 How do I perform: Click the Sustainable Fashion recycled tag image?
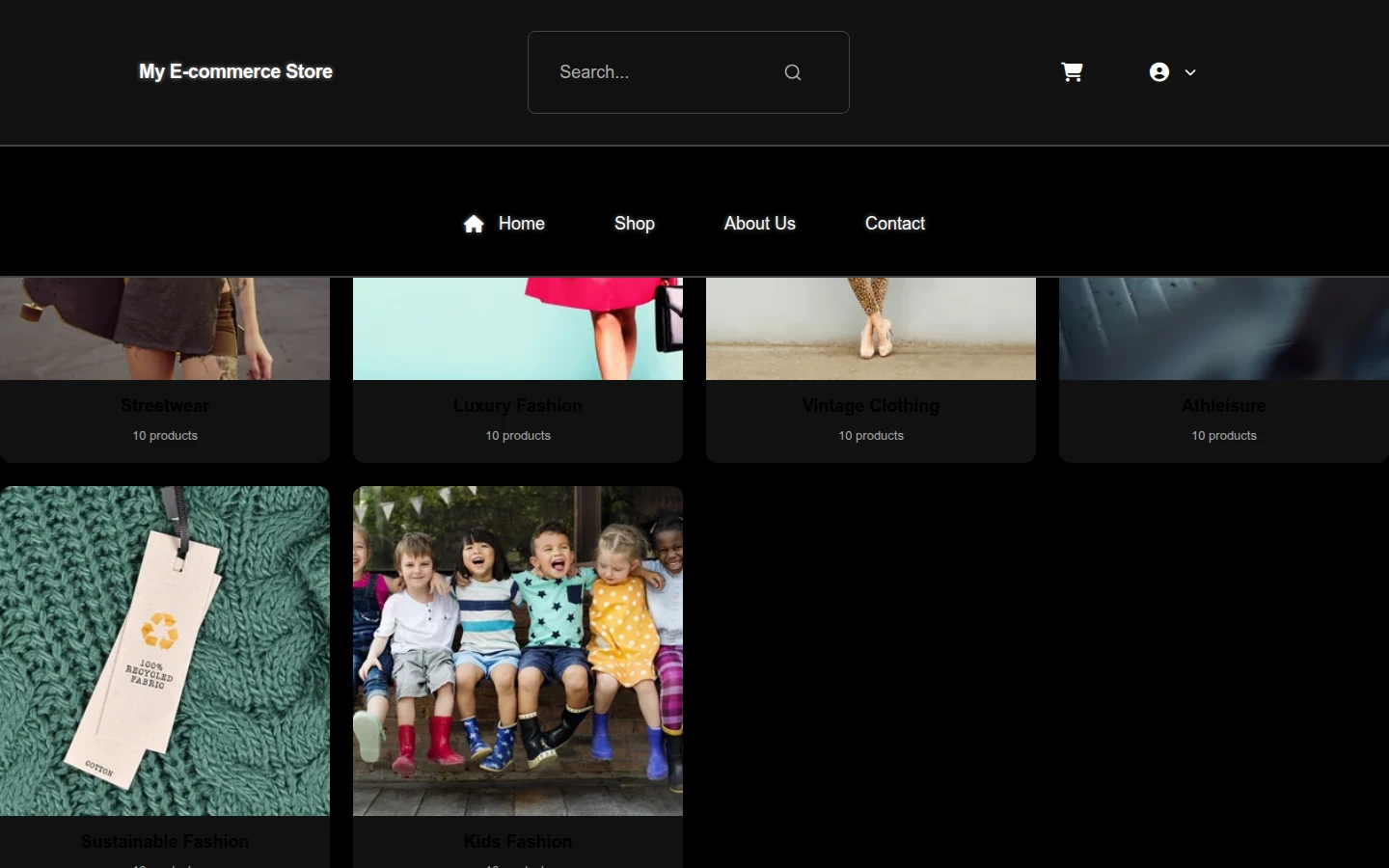click(x=165, y=651)
